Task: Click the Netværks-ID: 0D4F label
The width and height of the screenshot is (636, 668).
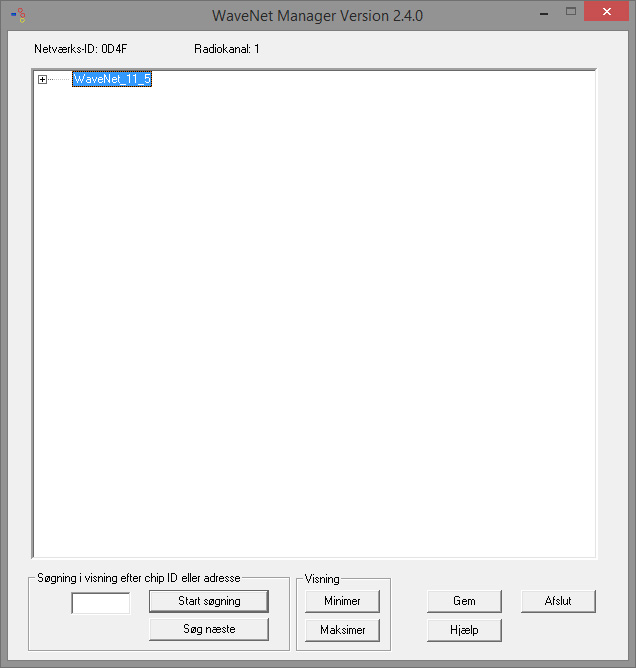Action: (x=80, y=49)
